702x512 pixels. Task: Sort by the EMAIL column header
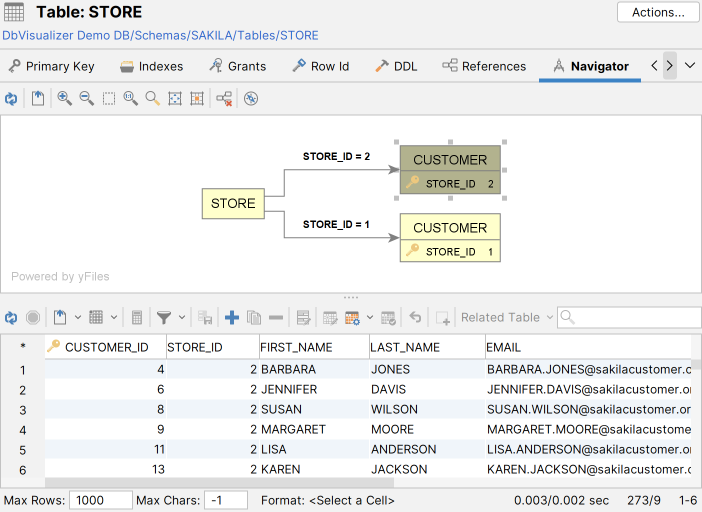pyautogui.click(x=588, y=347)
